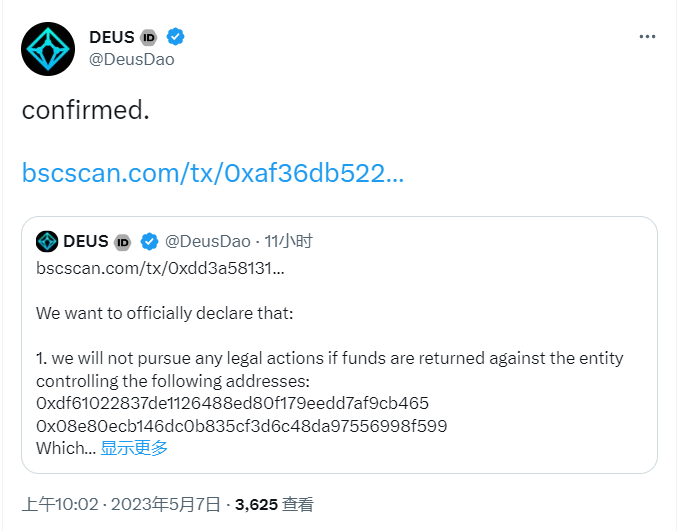This screenshot has width=682, height=531.
Task: Expand the quoted tweet with 显示更多
Action: [134, 448]
